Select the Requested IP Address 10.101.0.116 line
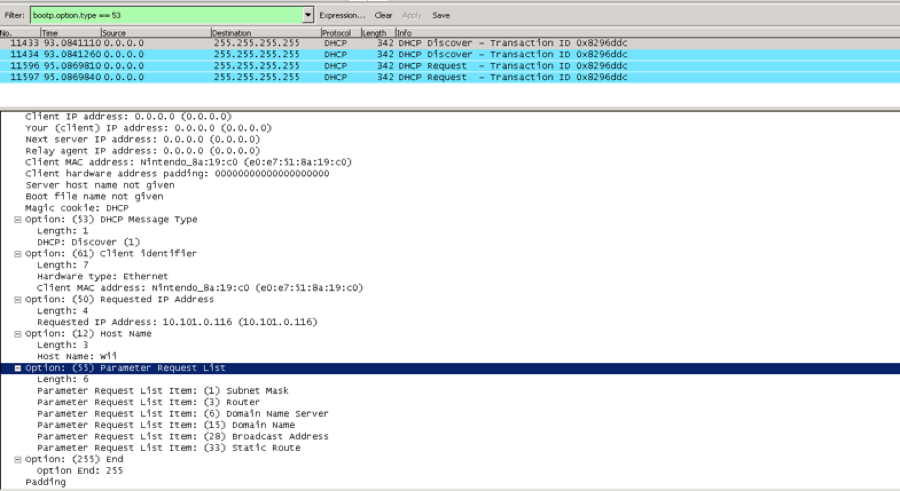This screenshot has width=900, height=491. pos(176,322)
